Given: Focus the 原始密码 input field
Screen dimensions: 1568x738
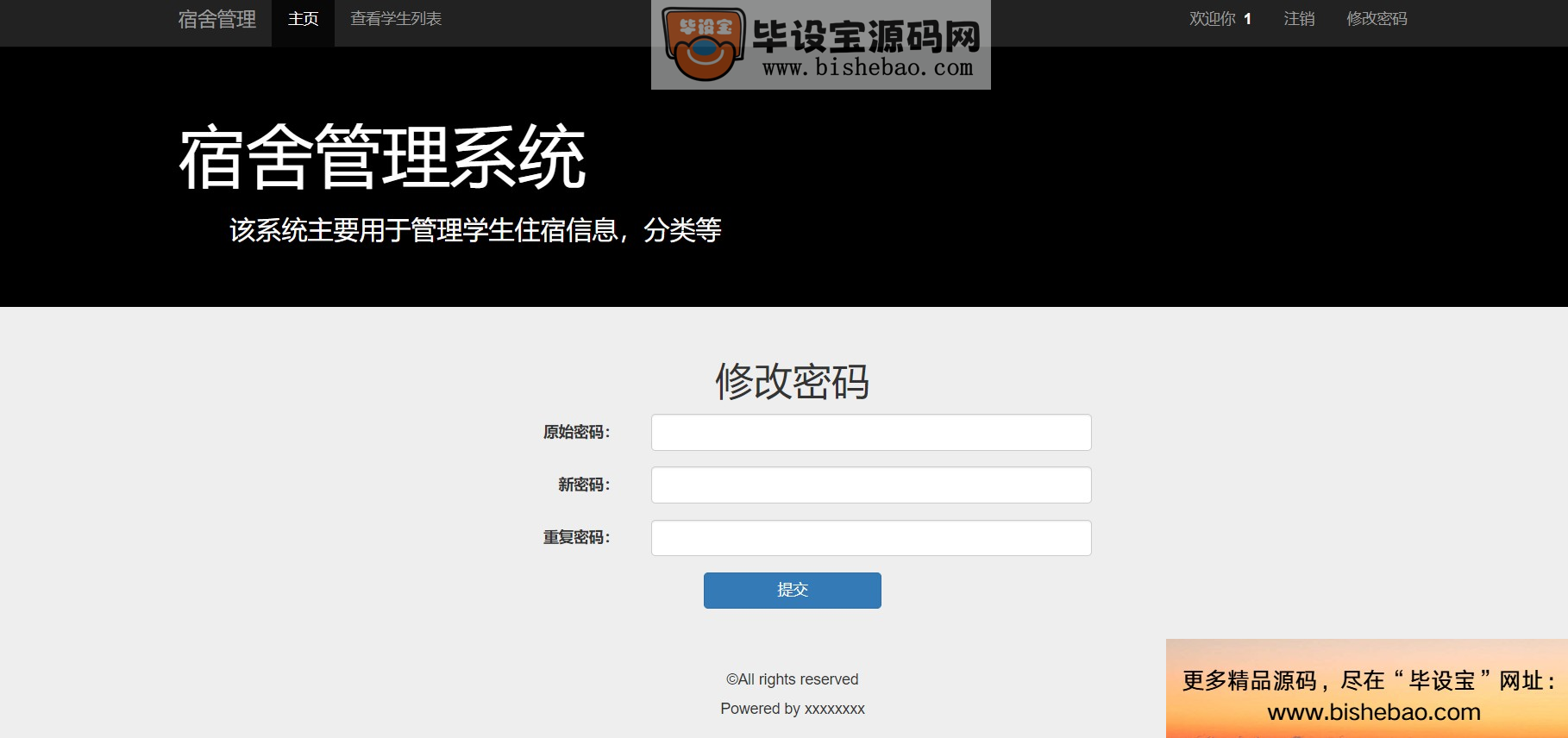Looking at the screenshot, I should pos(871,432).
